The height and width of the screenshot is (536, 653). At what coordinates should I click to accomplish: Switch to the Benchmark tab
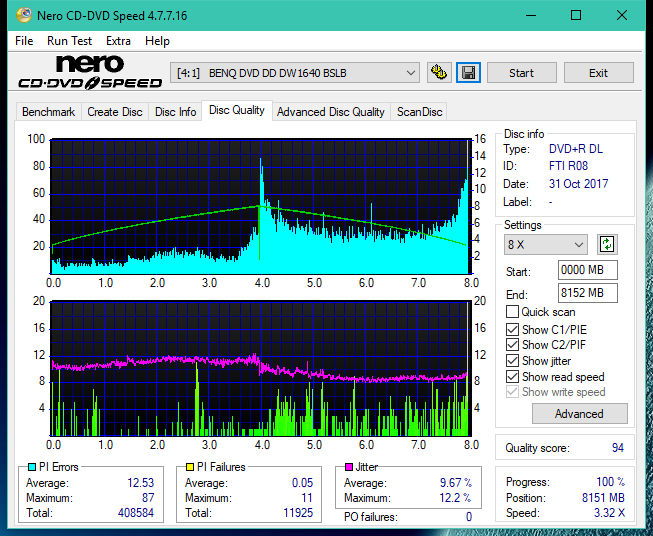pos(48,112)
